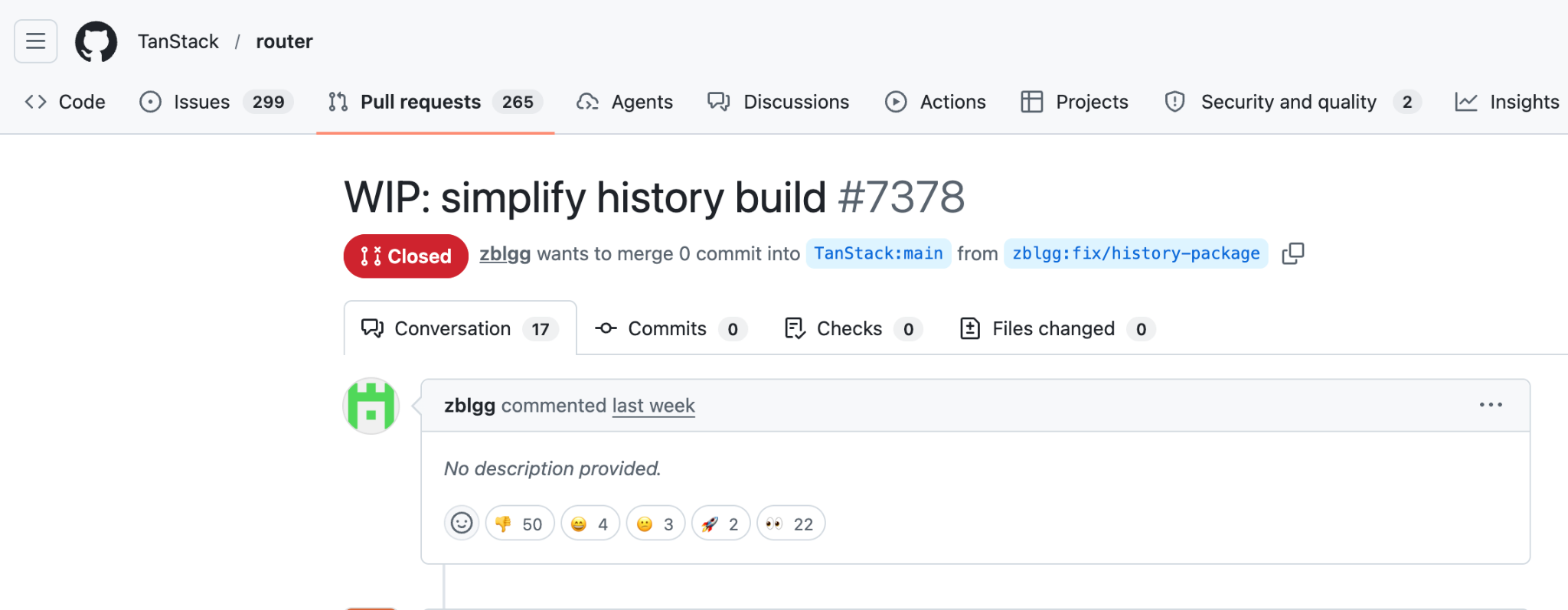Open the Projects tab
This screenshot has height=610, width=1568.
pos(1075,102)
